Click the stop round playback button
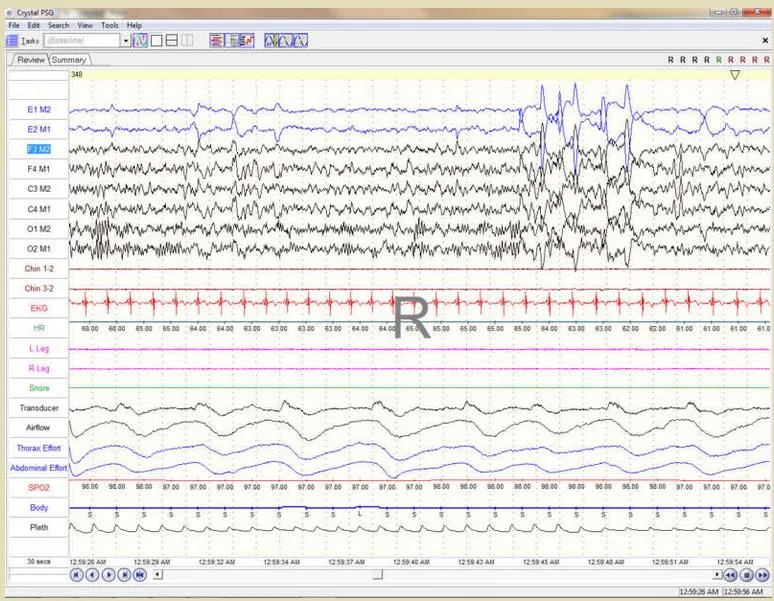This screenshot has width=774, height=601. coord(747,575)
